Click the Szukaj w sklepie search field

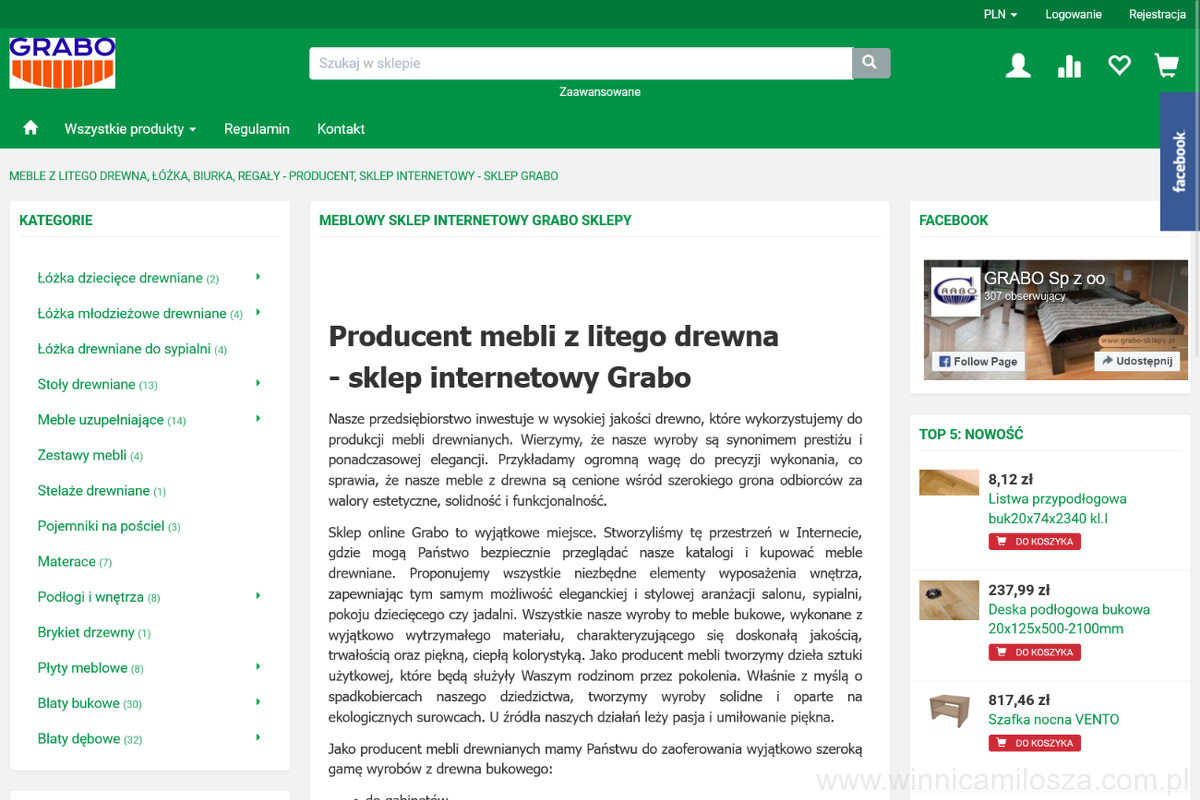580,63
